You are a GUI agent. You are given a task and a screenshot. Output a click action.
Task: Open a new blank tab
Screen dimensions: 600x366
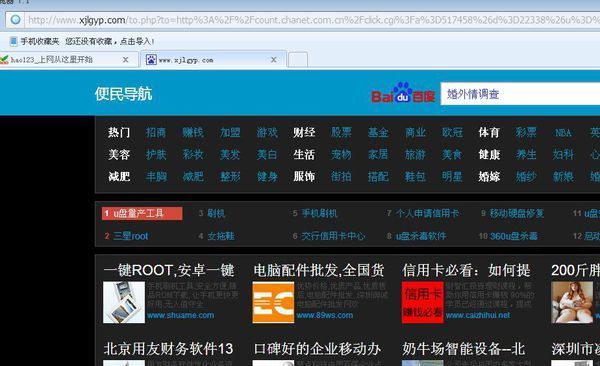tap(298, 60)
